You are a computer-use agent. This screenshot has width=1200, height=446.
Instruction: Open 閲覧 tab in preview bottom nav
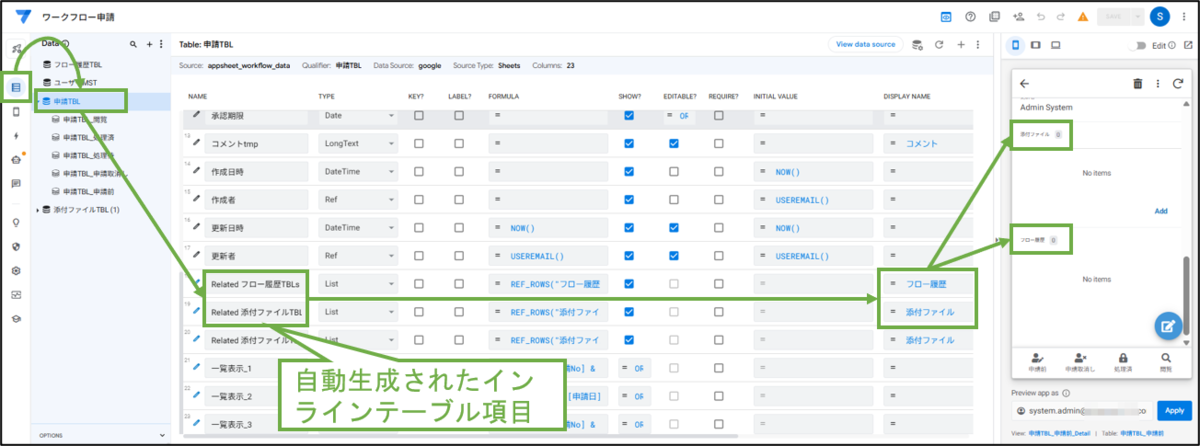1166,362
